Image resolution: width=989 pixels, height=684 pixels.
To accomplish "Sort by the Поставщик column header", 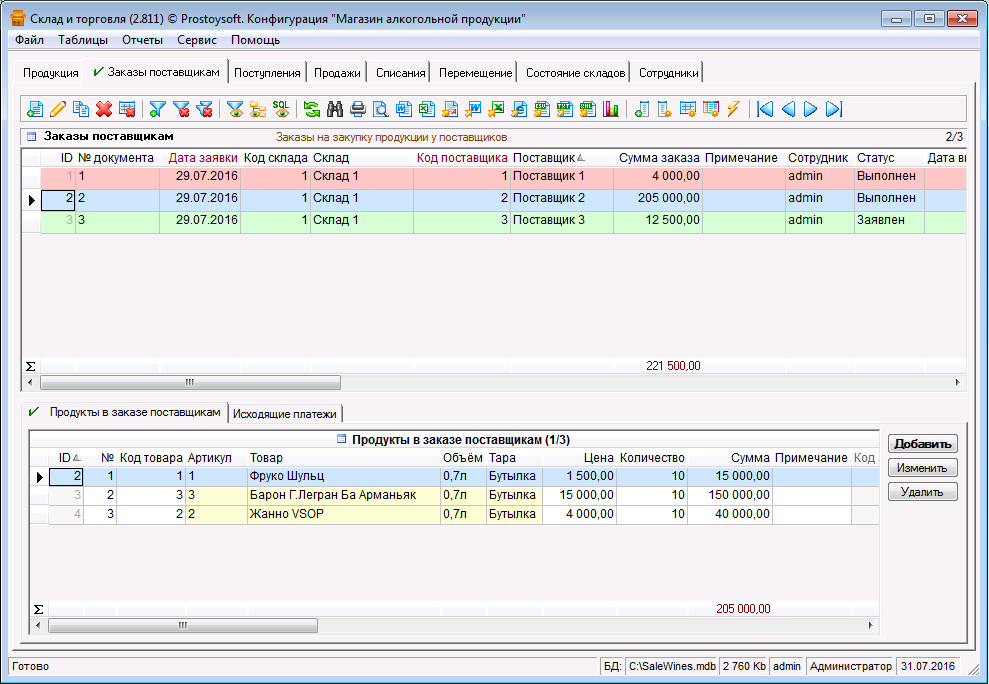I will (x=545, y=158).
